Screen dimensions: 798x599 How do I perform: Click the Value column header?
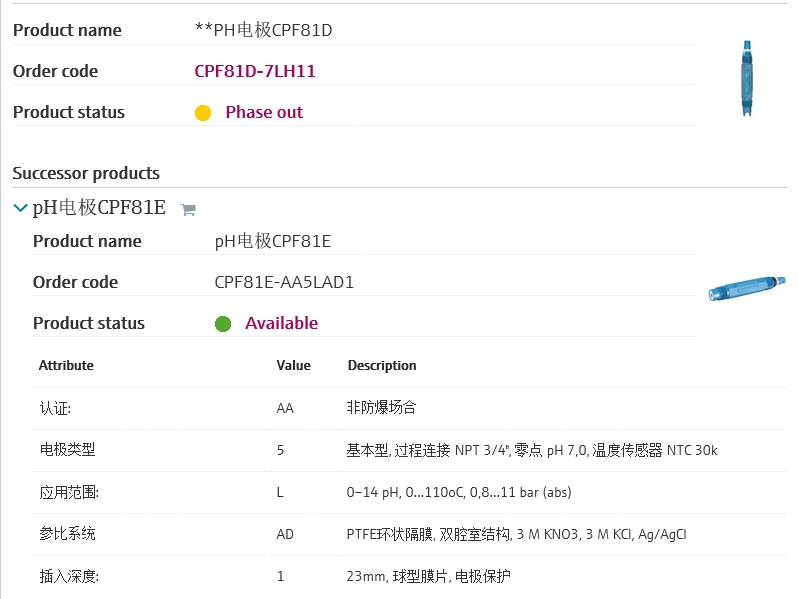pos(293,365)
